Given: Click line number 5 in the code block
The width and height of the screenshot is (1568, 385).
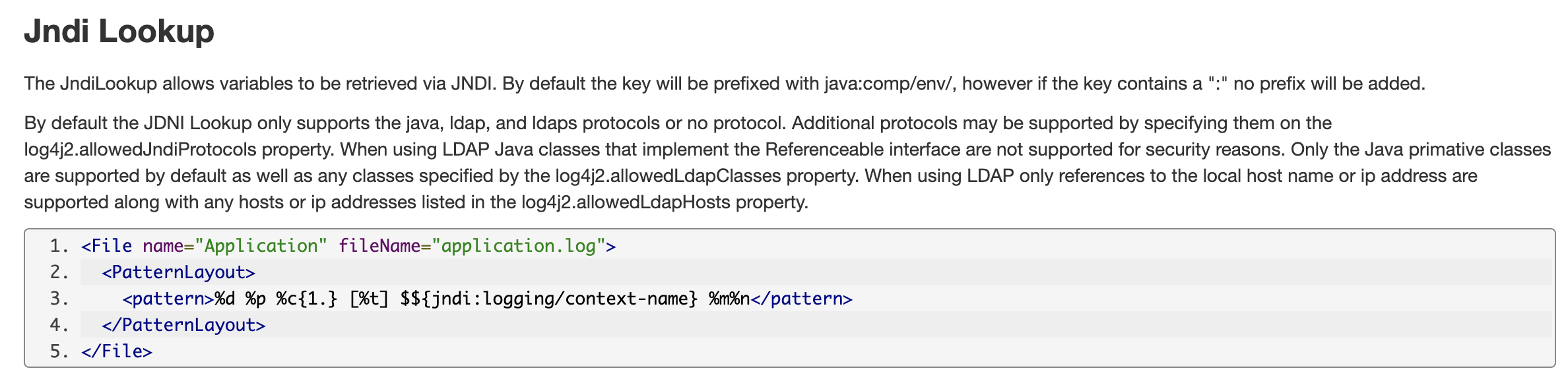Looking at the screenshot, I should [x=59, y=351].
